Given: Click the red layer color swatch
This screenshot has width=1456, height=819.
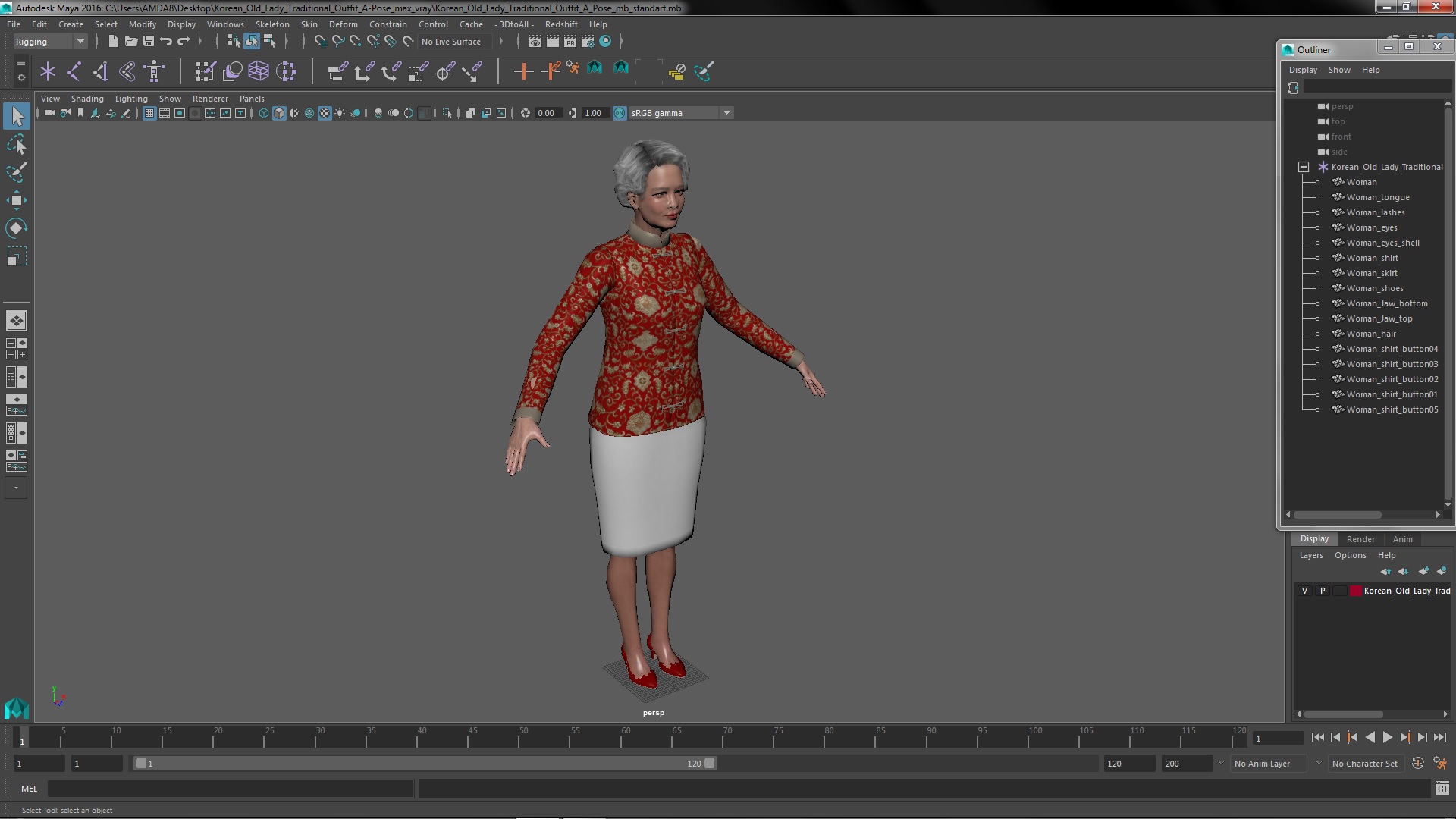Looking at the screenshot, I should point(1355,591).
